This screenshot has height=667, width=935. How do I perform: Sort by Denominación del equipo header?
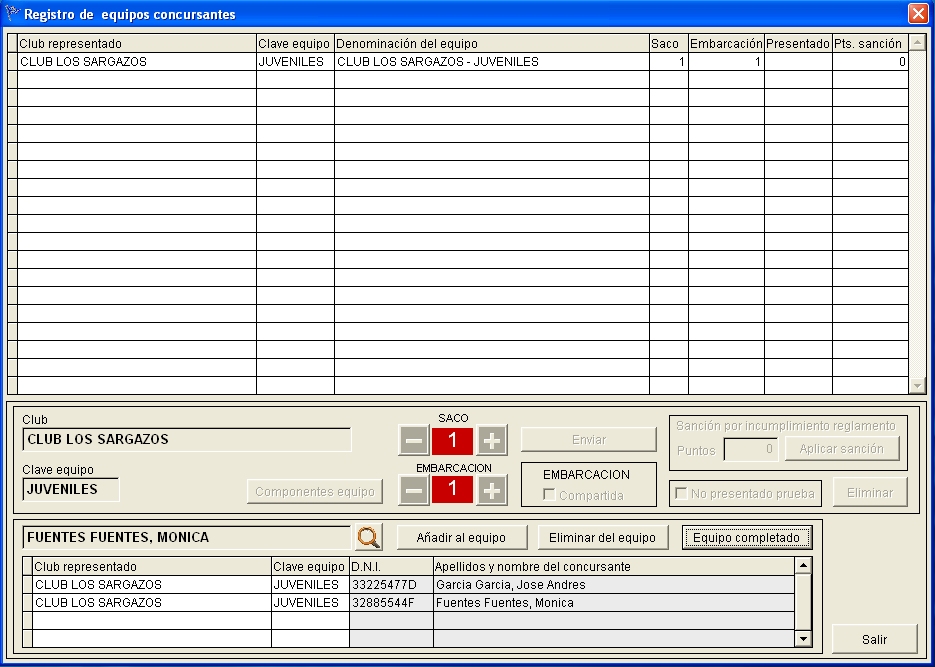coord(491,44)
